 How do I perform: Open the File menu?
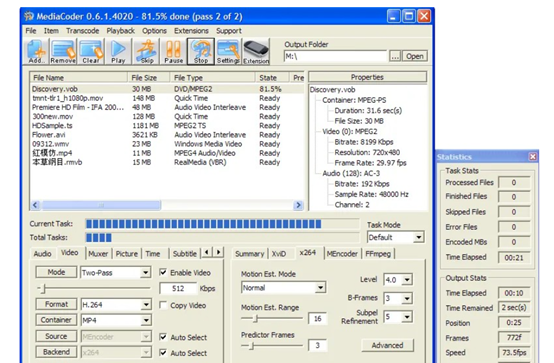(31, 31)
